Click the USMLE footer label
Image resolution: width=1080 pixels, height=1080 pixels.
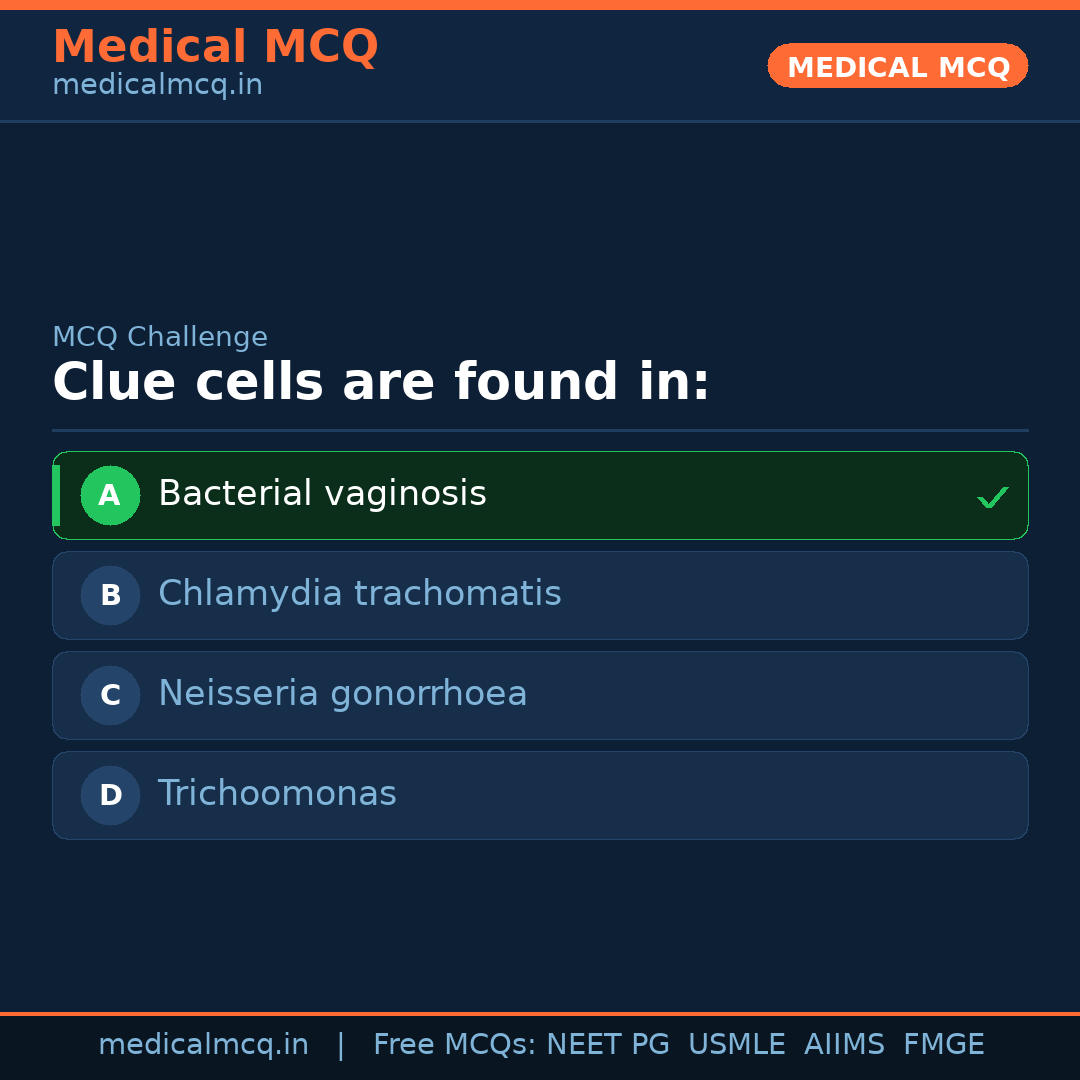736,1045
